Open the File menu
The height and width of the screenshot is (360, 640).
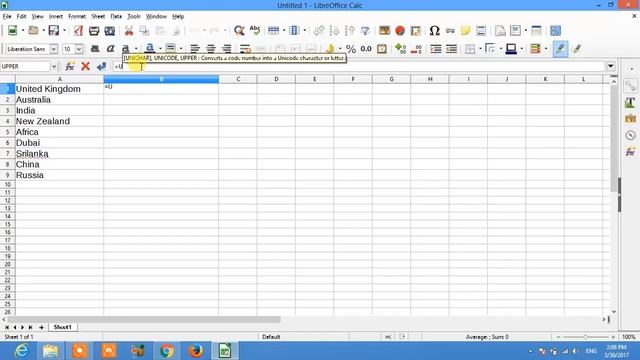click(7, 16)
